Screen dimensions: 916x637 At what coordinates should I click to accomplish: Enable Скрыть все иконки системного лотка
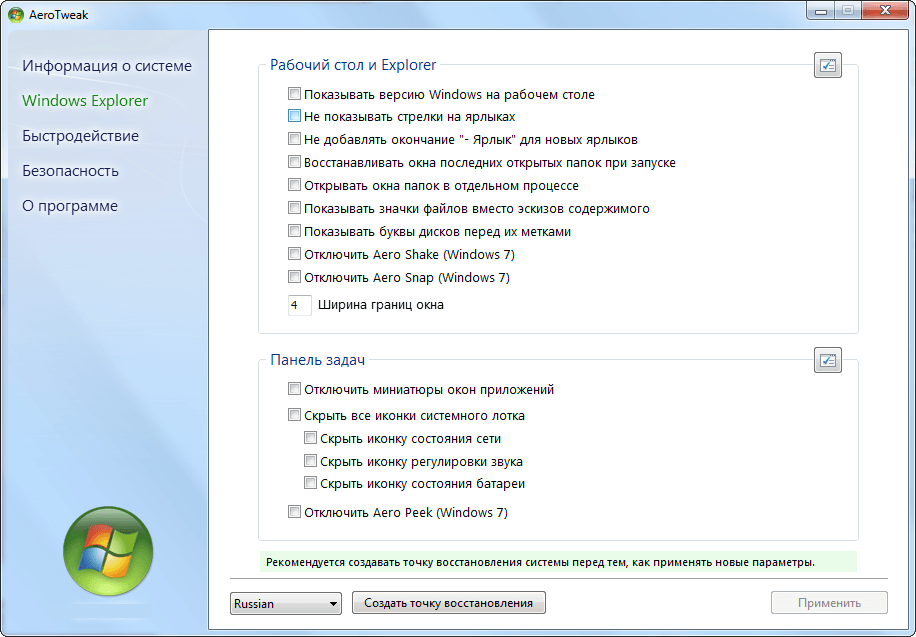(294, 416)
